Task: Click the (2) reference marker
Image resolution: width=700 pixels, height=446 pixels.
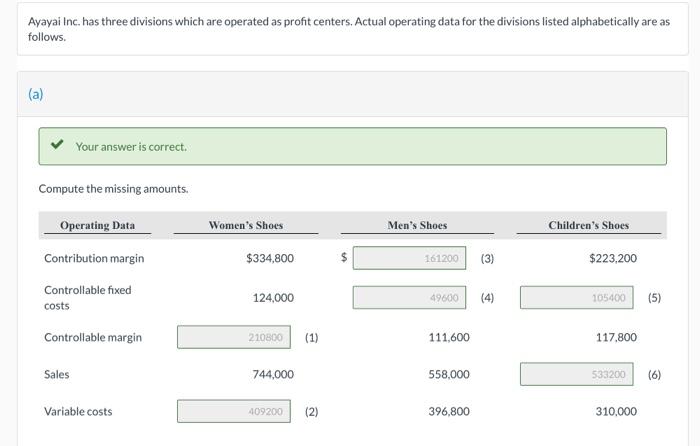Action: pyautogui.click(x=312, y=412)
